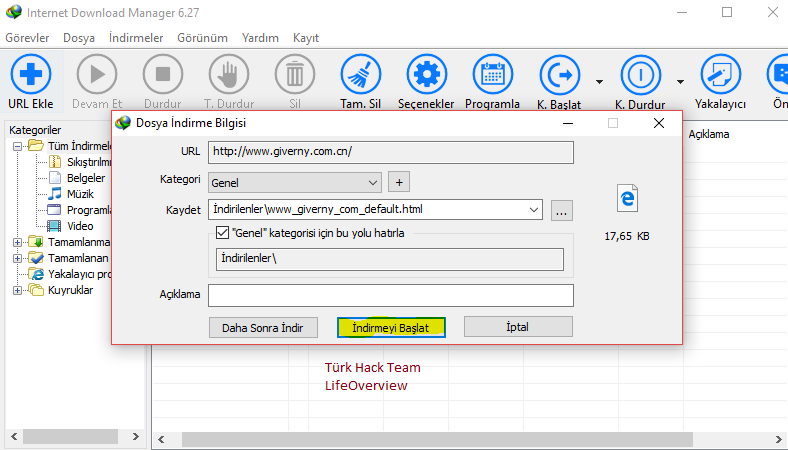Click the Açıklama column header
The image size is (788, 450).
(x=709, y=134)
